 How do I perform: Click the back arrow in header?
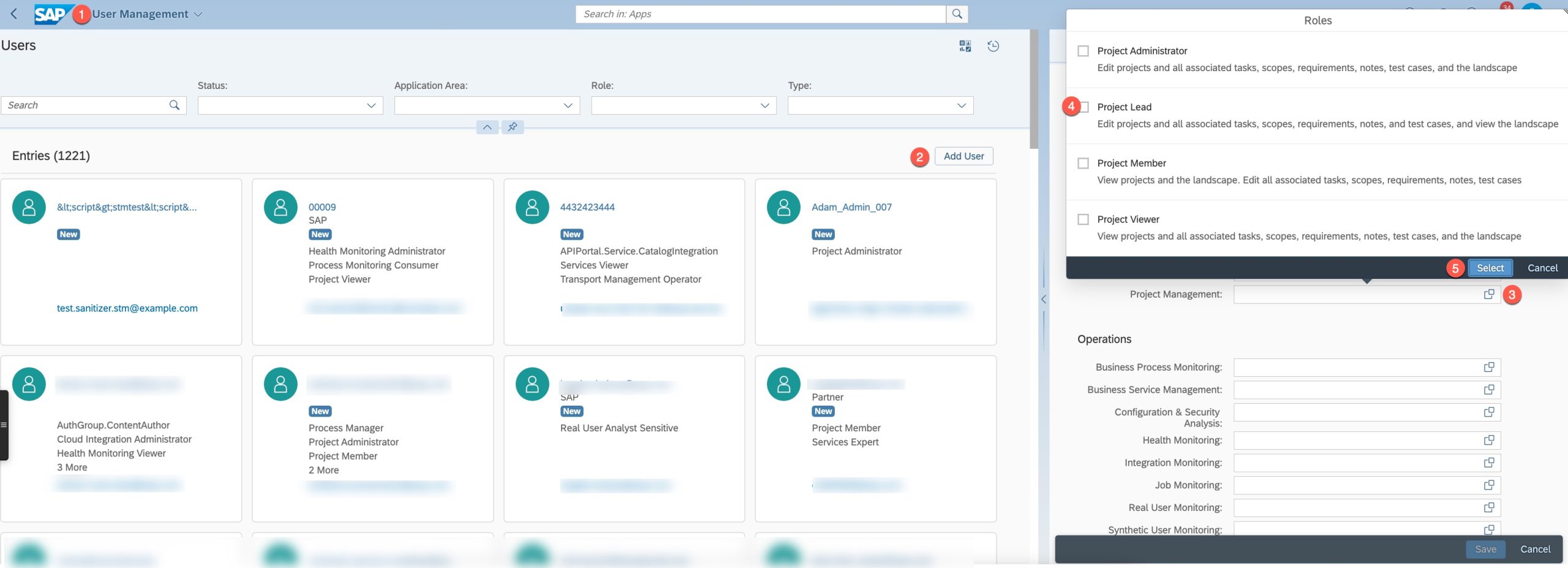(x=14, y=13)
